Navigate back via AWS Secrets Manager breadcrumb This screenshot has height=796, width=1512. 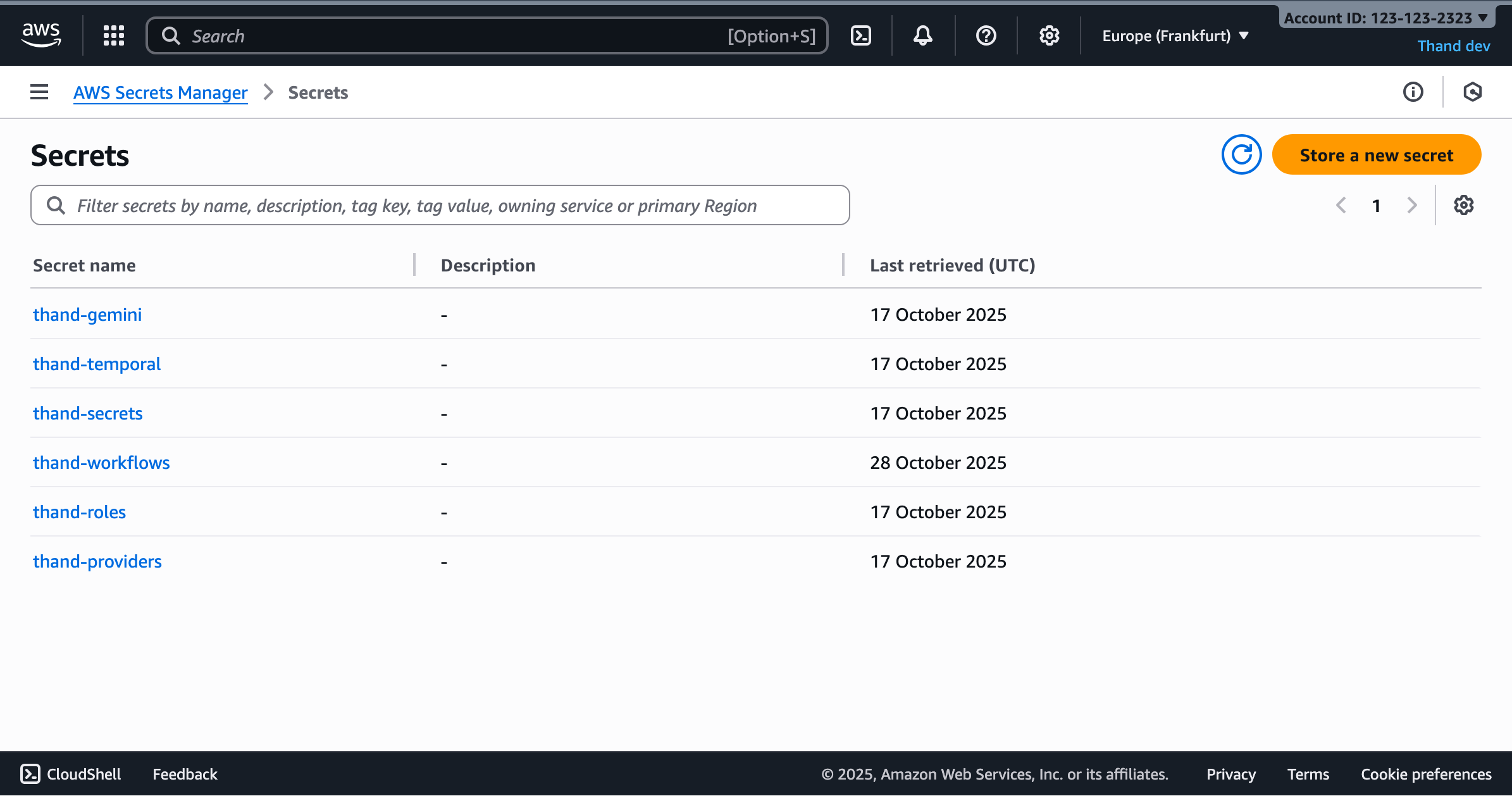[x=160, y=92]
